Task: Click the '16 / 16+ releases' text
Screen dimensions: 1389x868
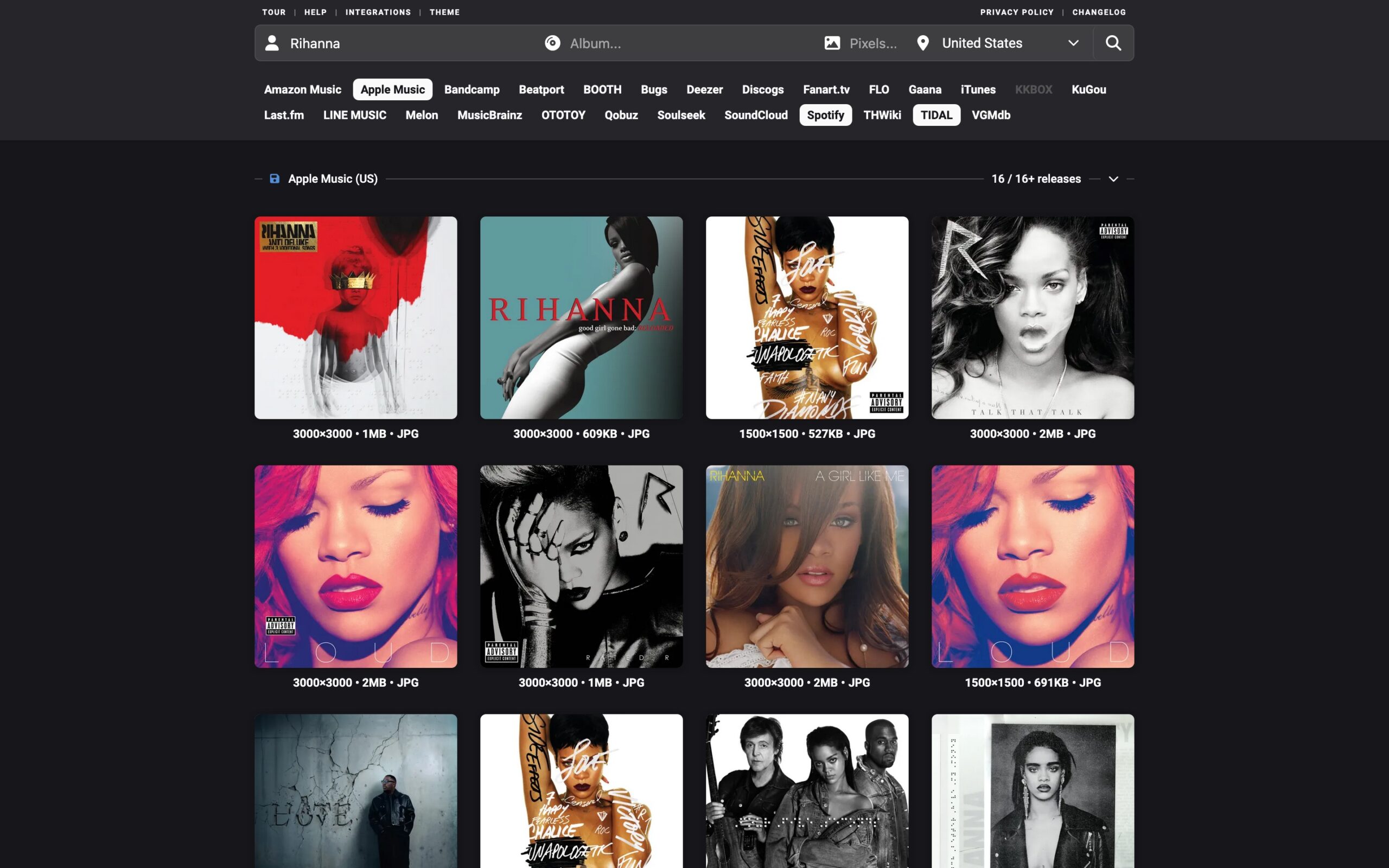Action: 1036,179
